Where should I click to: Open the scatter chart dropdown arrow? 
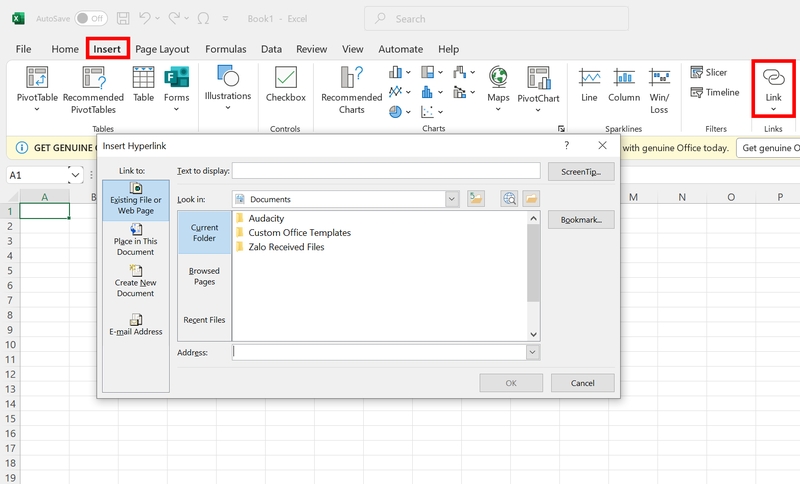[x=440, y=112]
